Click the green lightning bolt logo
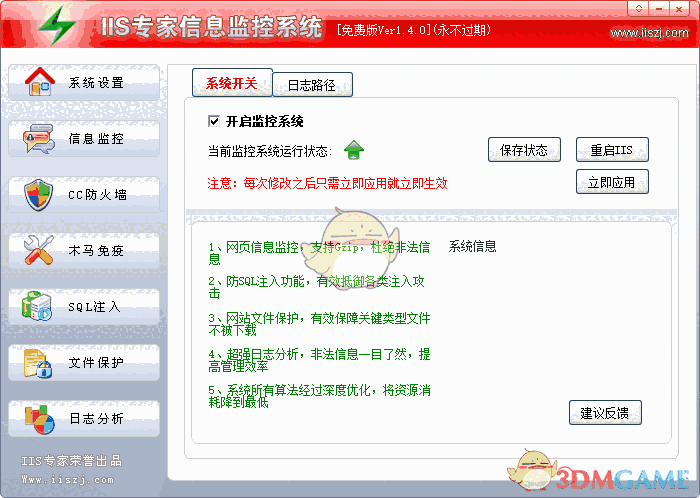This screenshot has height=498, width=700. 58,25
